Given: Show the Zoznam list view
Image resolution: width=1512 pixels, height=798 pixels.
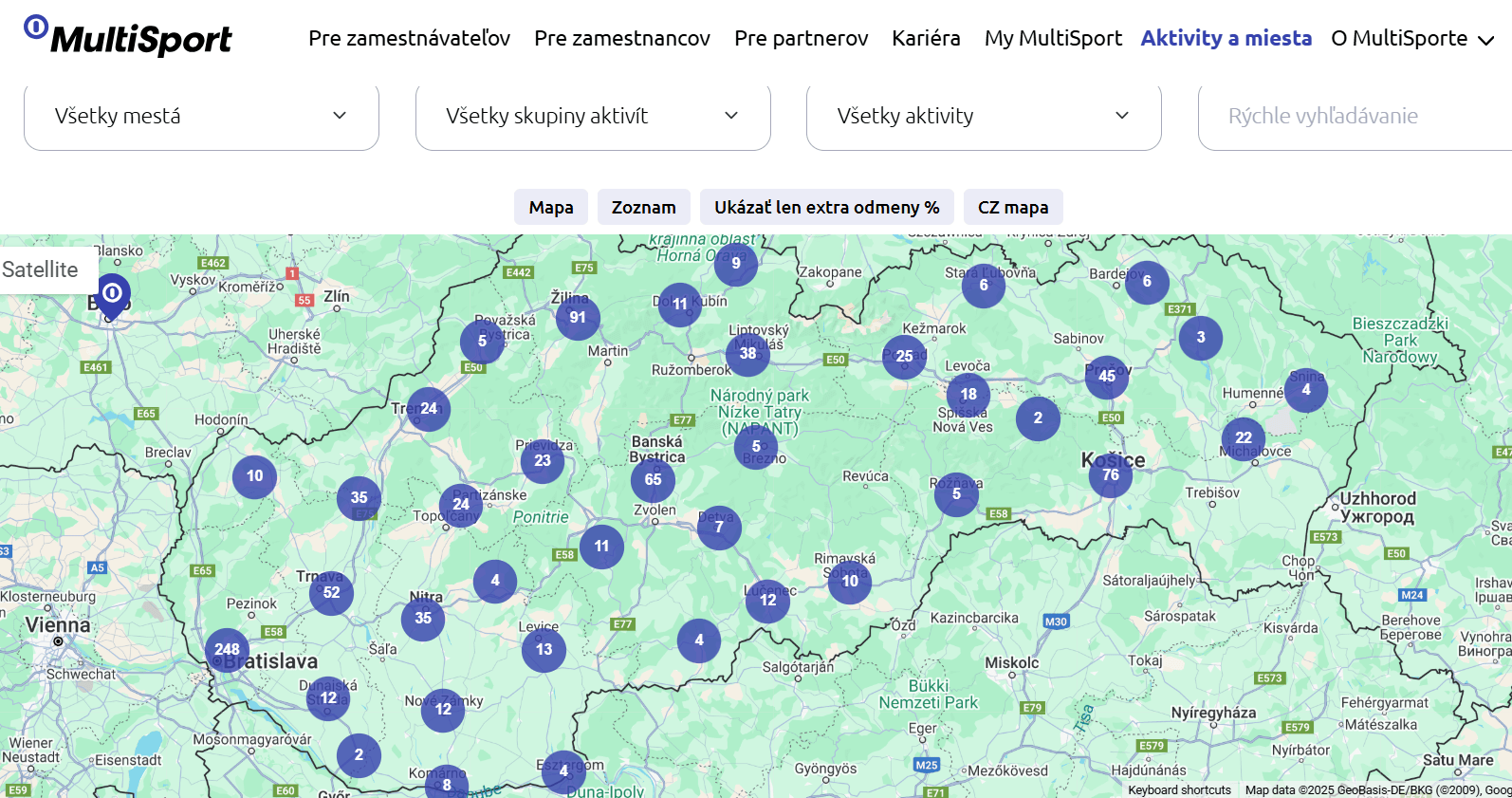Looking at the screenshot, I should click(643, 207).
